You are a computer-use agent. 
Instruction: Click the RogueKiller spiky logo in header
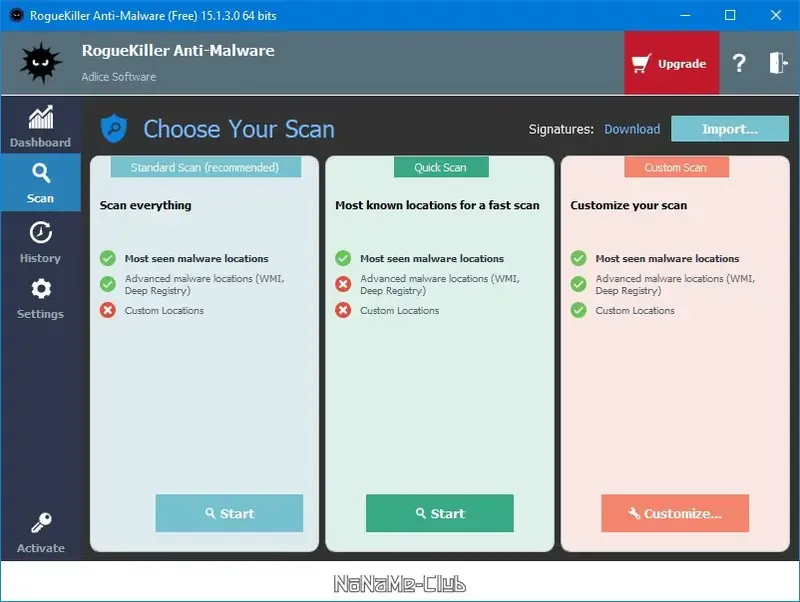pos(41,63)
